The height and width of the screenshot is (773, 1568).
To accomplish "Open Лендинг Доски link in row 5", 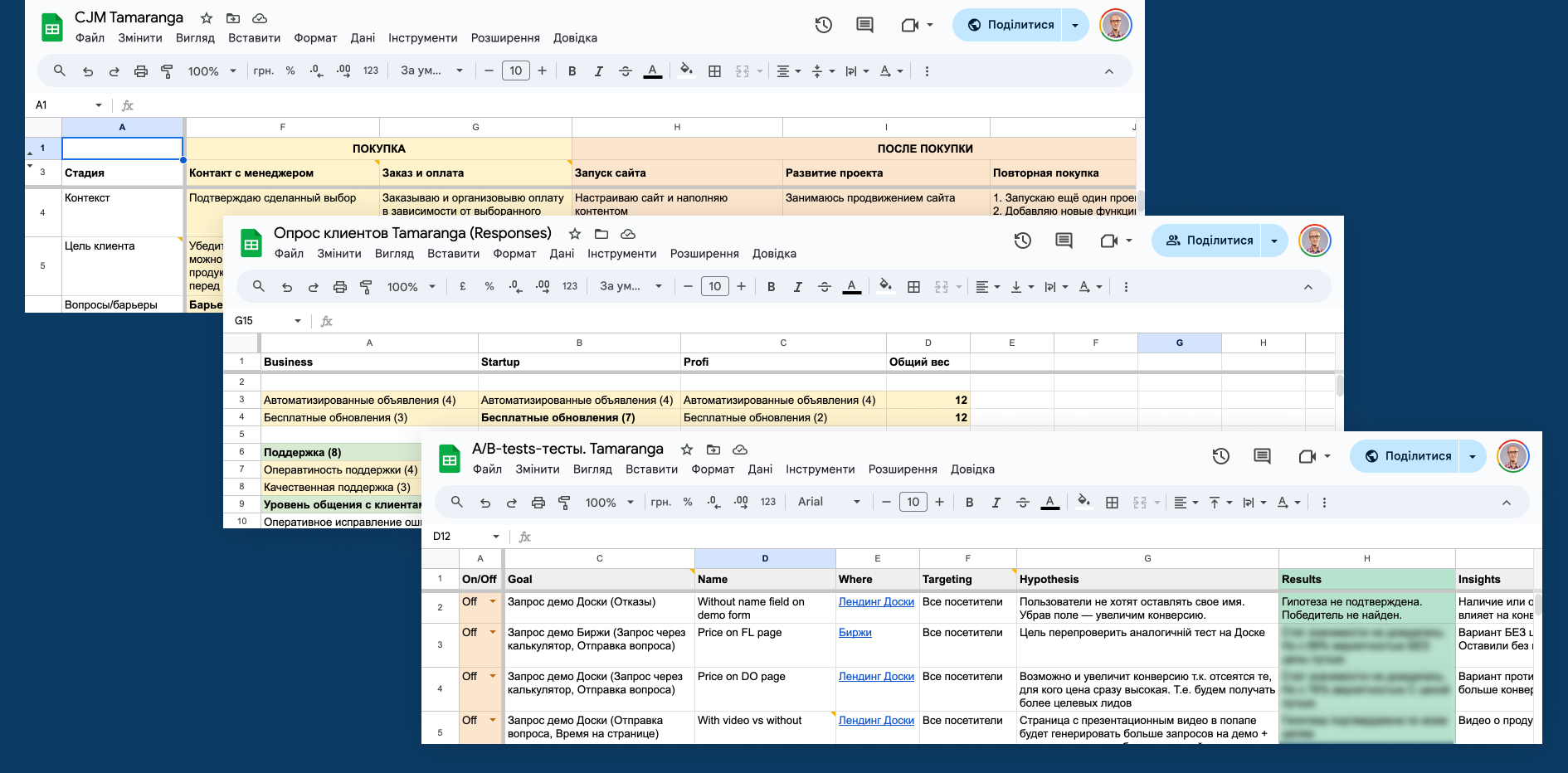I will pos(876,721).
